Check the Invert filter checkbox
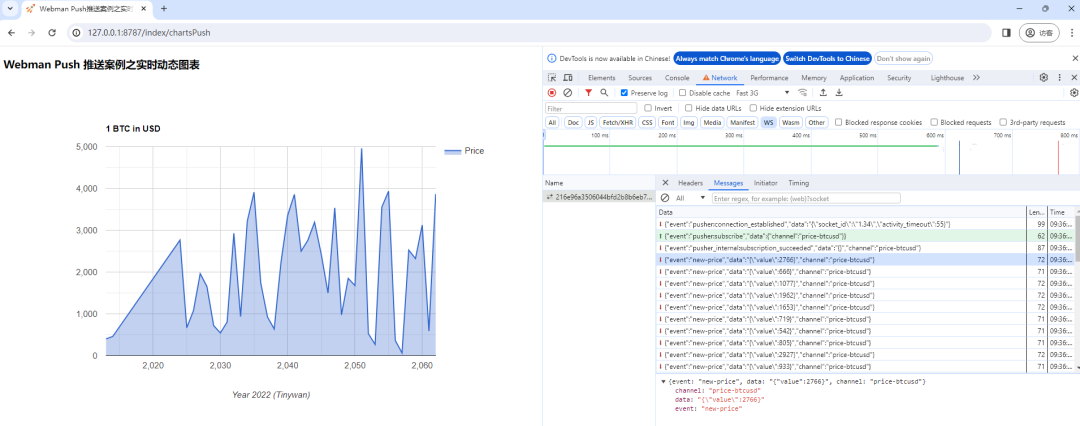This screenshot has width=1080, height=426. tap(647, 108)
